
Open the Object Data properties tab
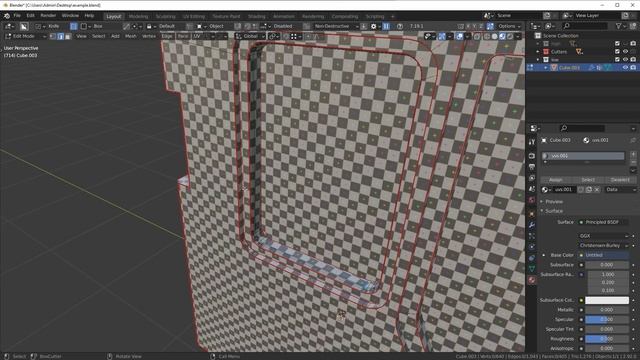click(531, 269)
